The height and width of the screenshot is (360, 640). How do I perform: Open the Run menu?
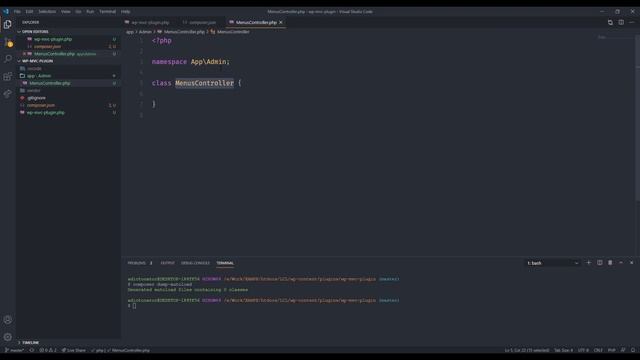[x=90, y=11]
